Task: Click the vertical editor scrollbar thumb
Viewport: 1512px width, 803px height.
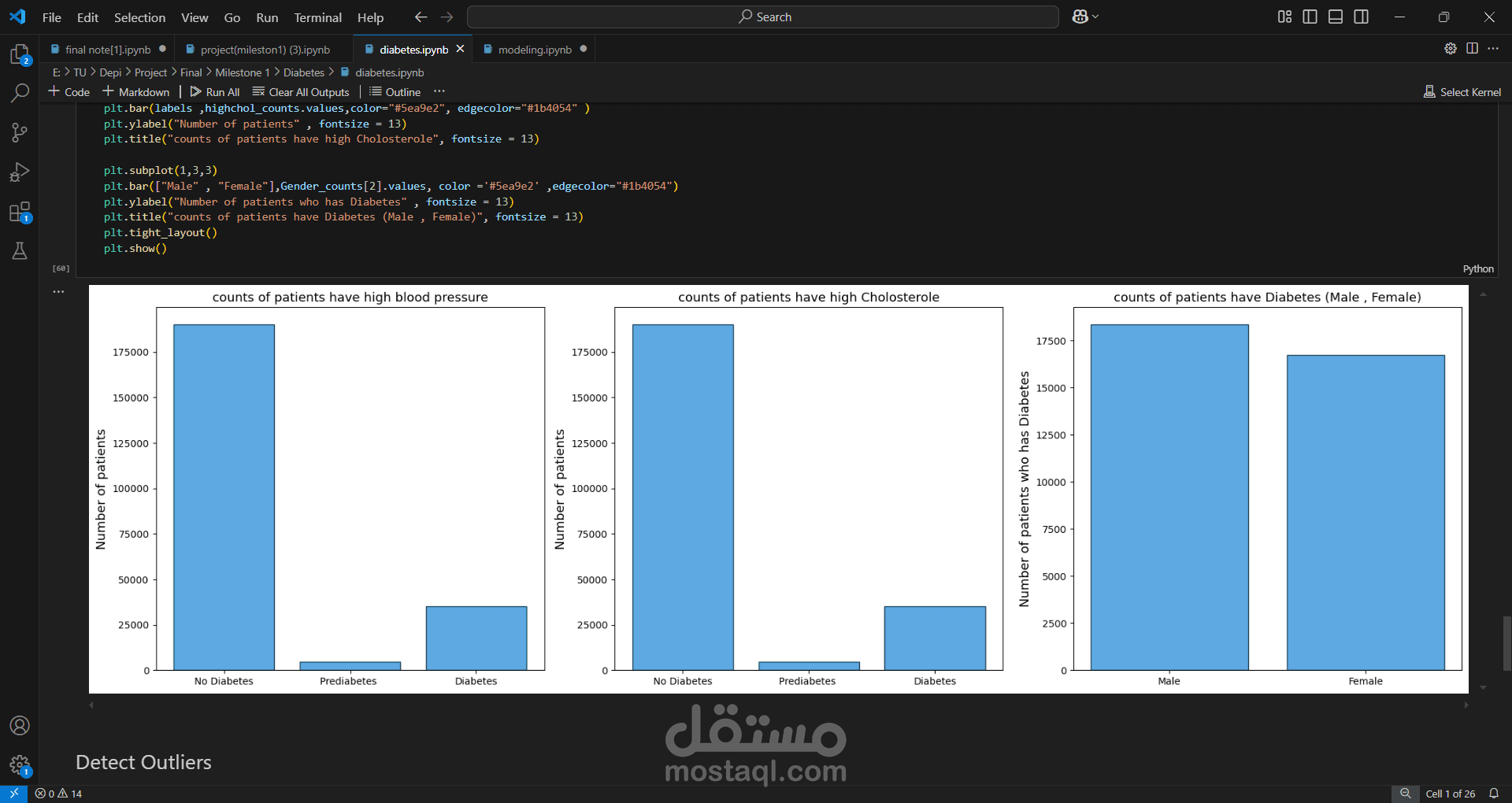Action: tap(1506, 643)
